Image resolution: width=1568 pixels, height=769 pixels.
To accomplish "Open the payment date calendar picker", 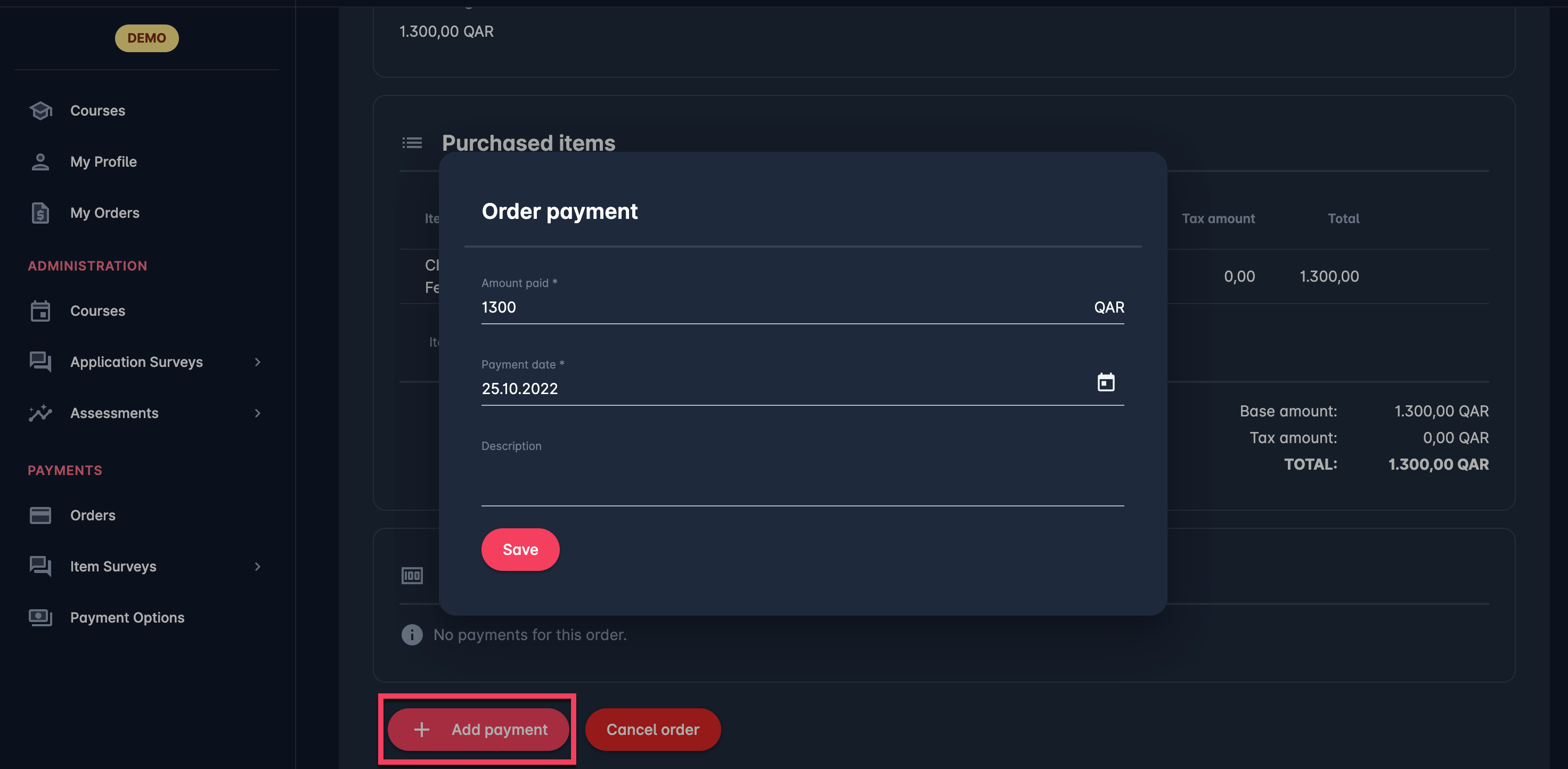I will (x=1105, y=383).
